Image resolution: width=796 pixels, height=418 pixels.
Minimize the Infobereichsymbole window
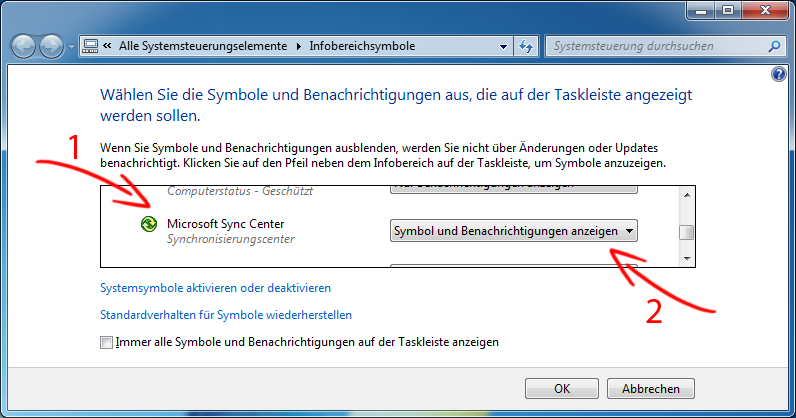701,10
